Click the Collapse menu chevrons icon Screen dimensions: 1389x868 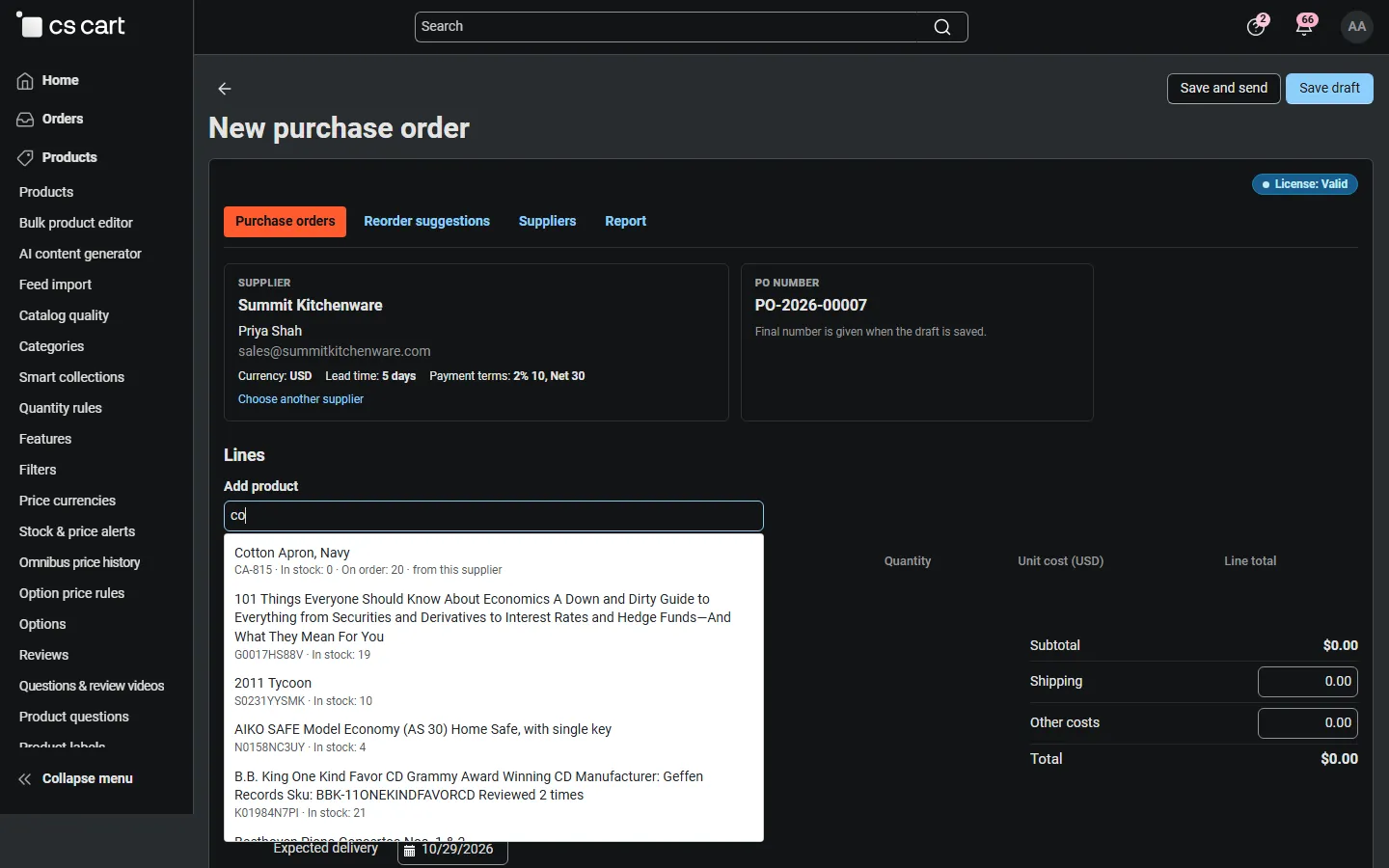coord(25,779)
